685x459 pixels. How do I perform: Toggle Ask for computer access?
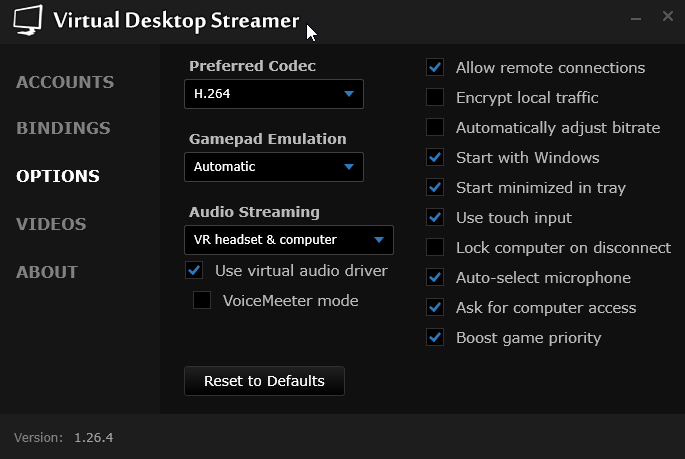coord(435,307)
